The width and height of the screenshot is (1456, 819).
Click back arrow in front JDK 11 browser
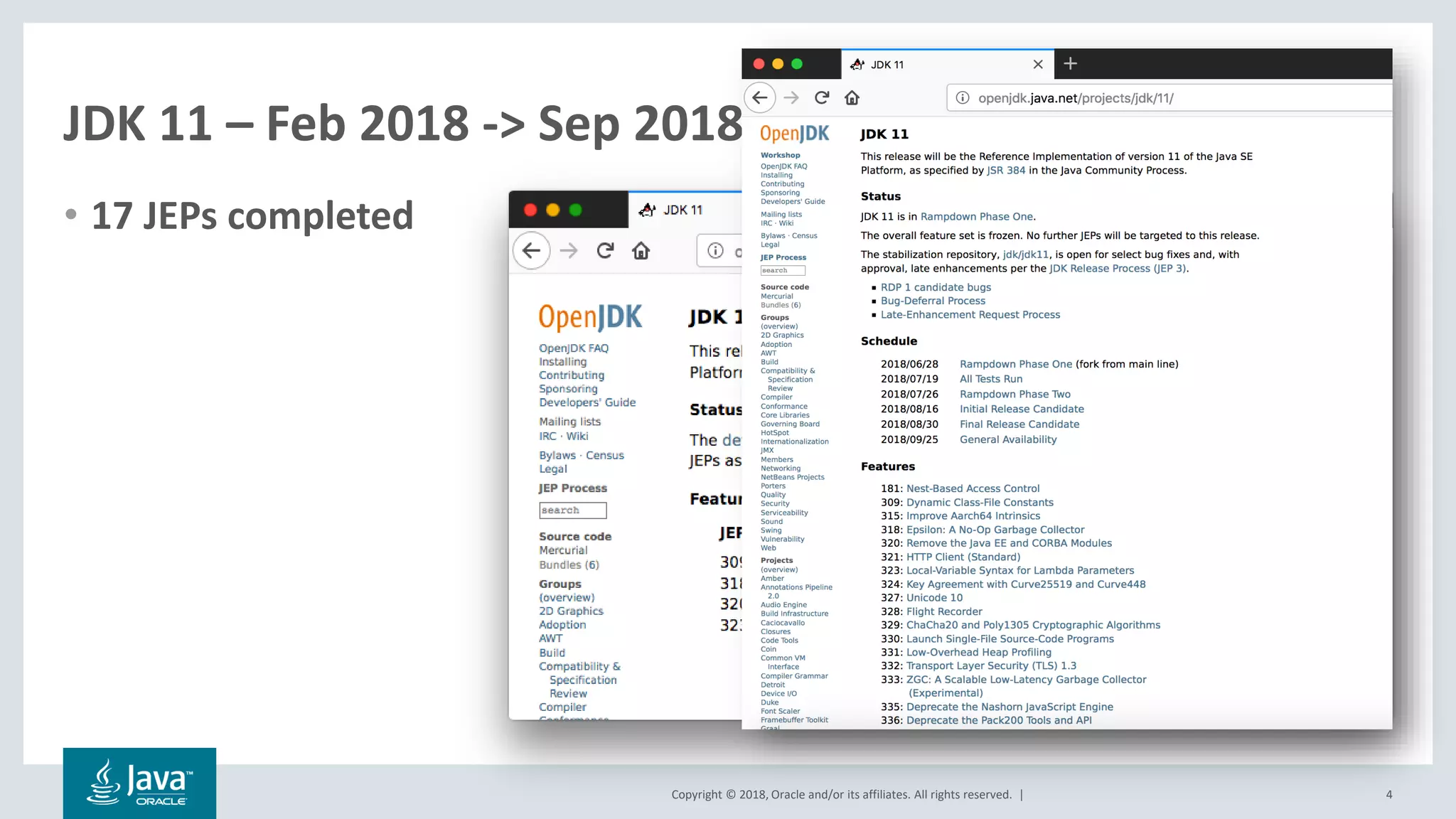[x=760, y=97]
